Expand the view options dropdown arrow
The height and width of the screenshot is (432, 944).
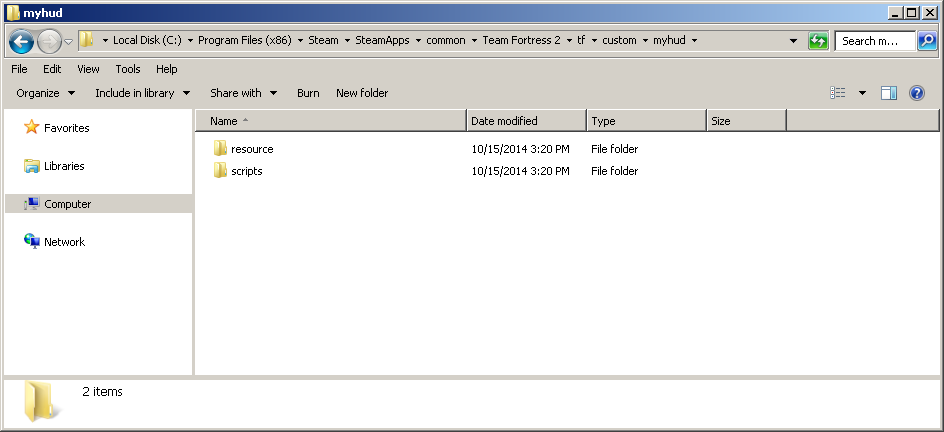pyautogui.click(x=862, y=93)
